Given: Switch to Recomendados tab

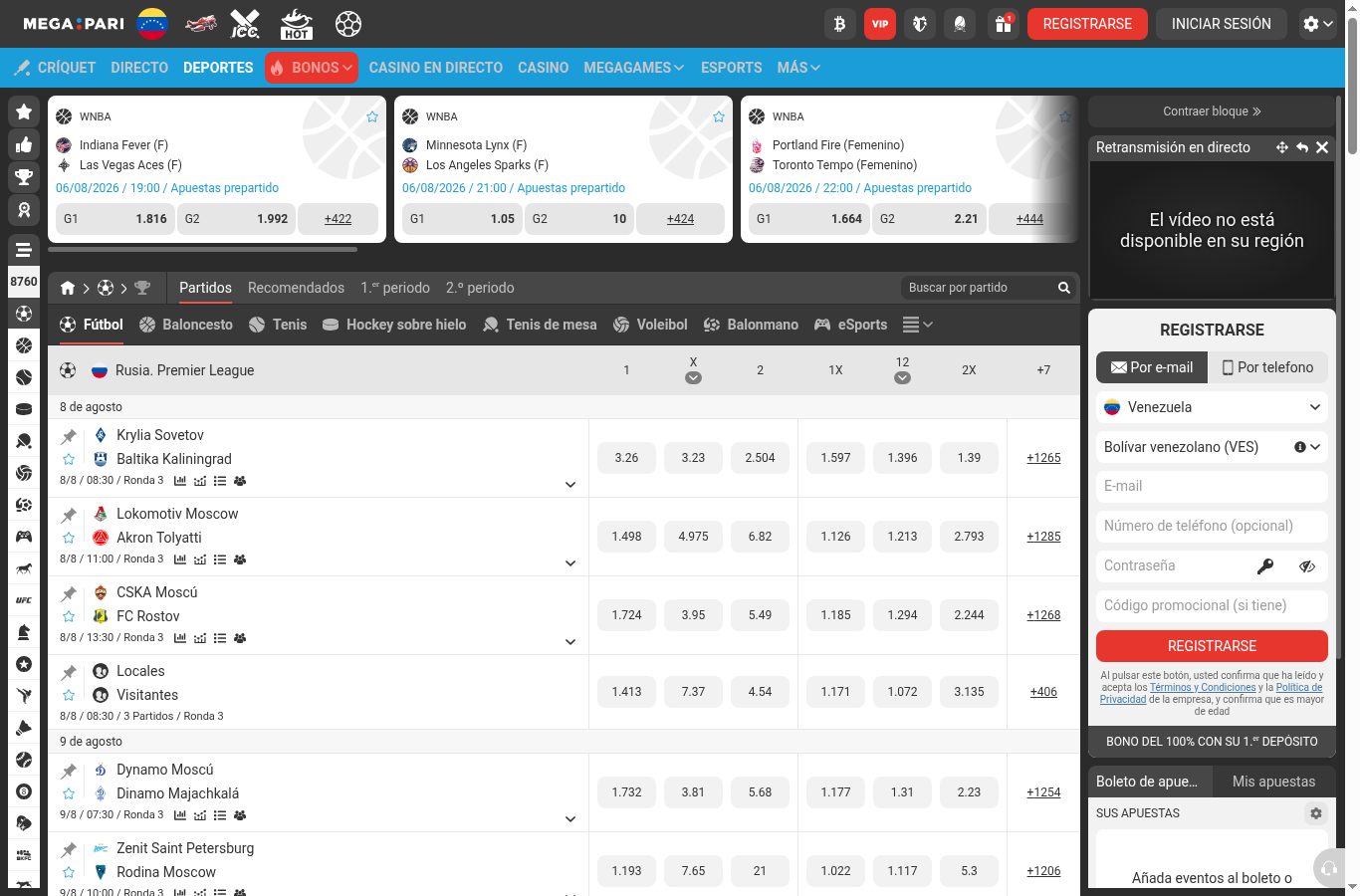Looking at the screenshot, I should [296, 288].
